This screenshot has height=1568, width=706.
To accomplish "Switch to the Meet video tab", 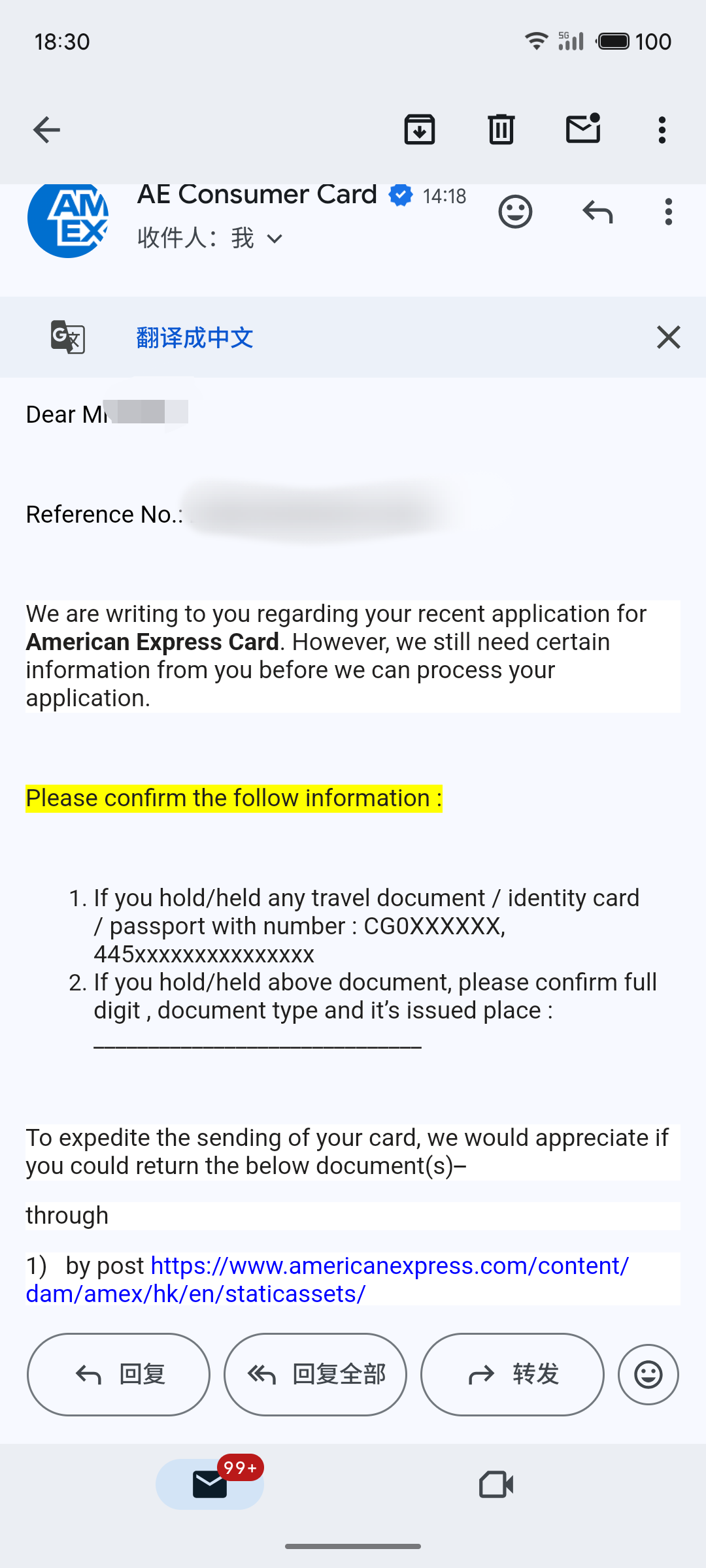I will click(x=496, y=1484).
